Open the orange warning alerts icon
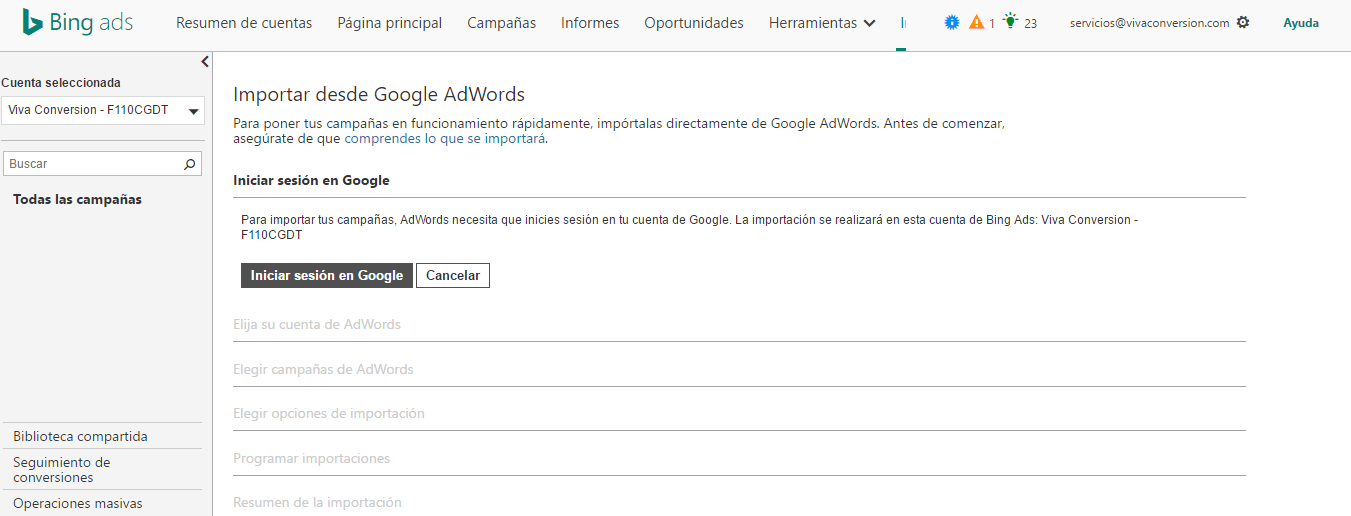 point(977,22)
